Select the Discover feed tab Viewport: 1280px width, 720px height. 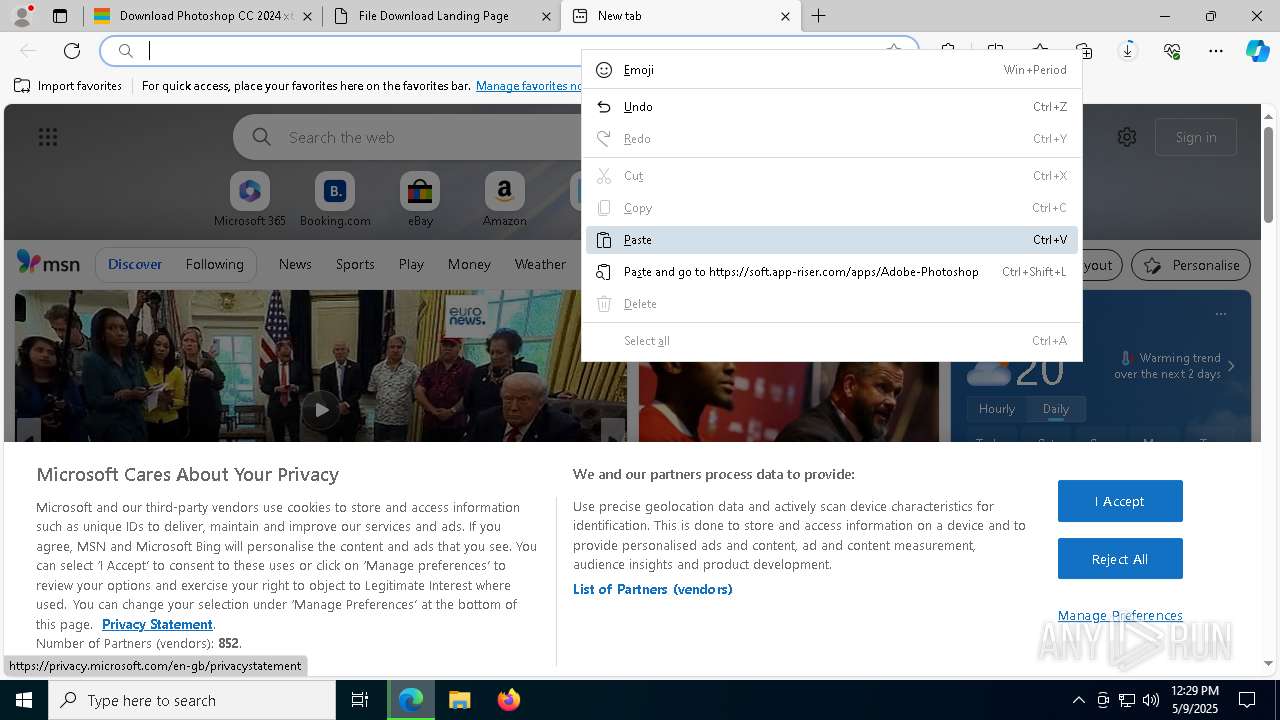tap(135, 264)
